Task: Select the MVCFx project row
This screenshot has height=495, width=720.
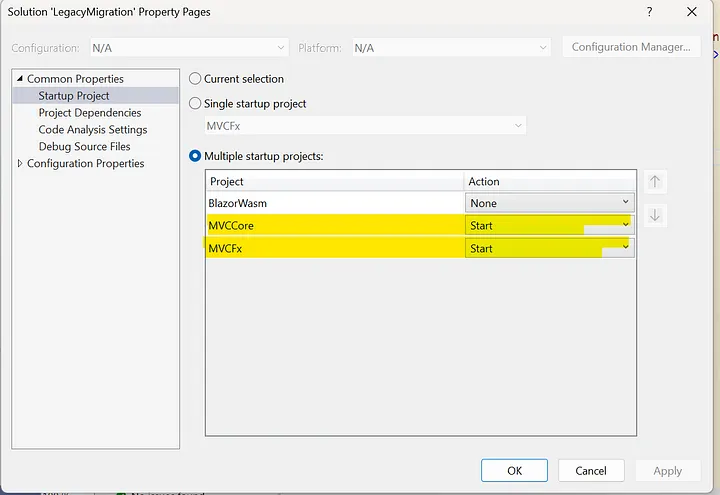Action: (x=335, y=248)
